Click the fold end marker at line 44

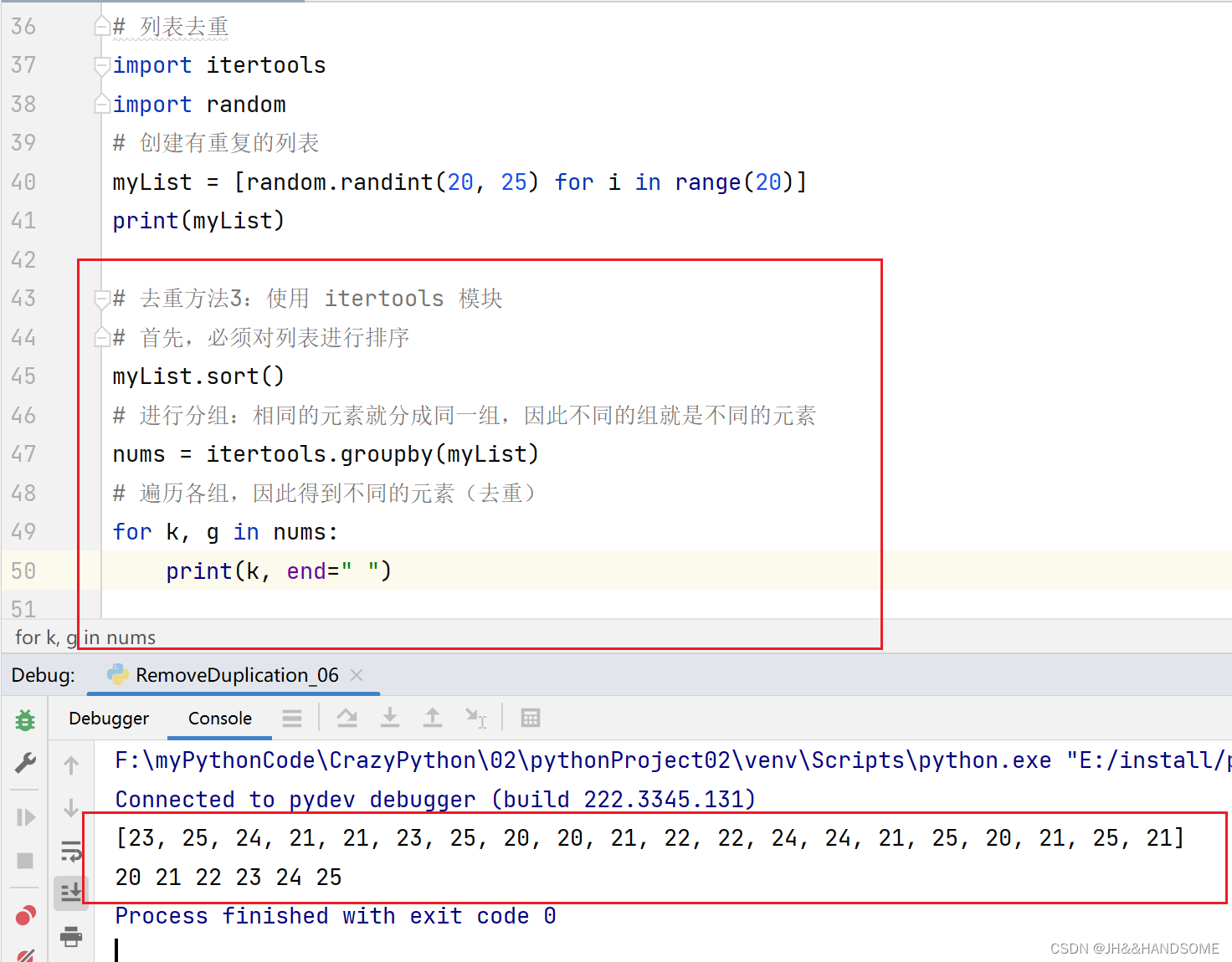(102, 338)
